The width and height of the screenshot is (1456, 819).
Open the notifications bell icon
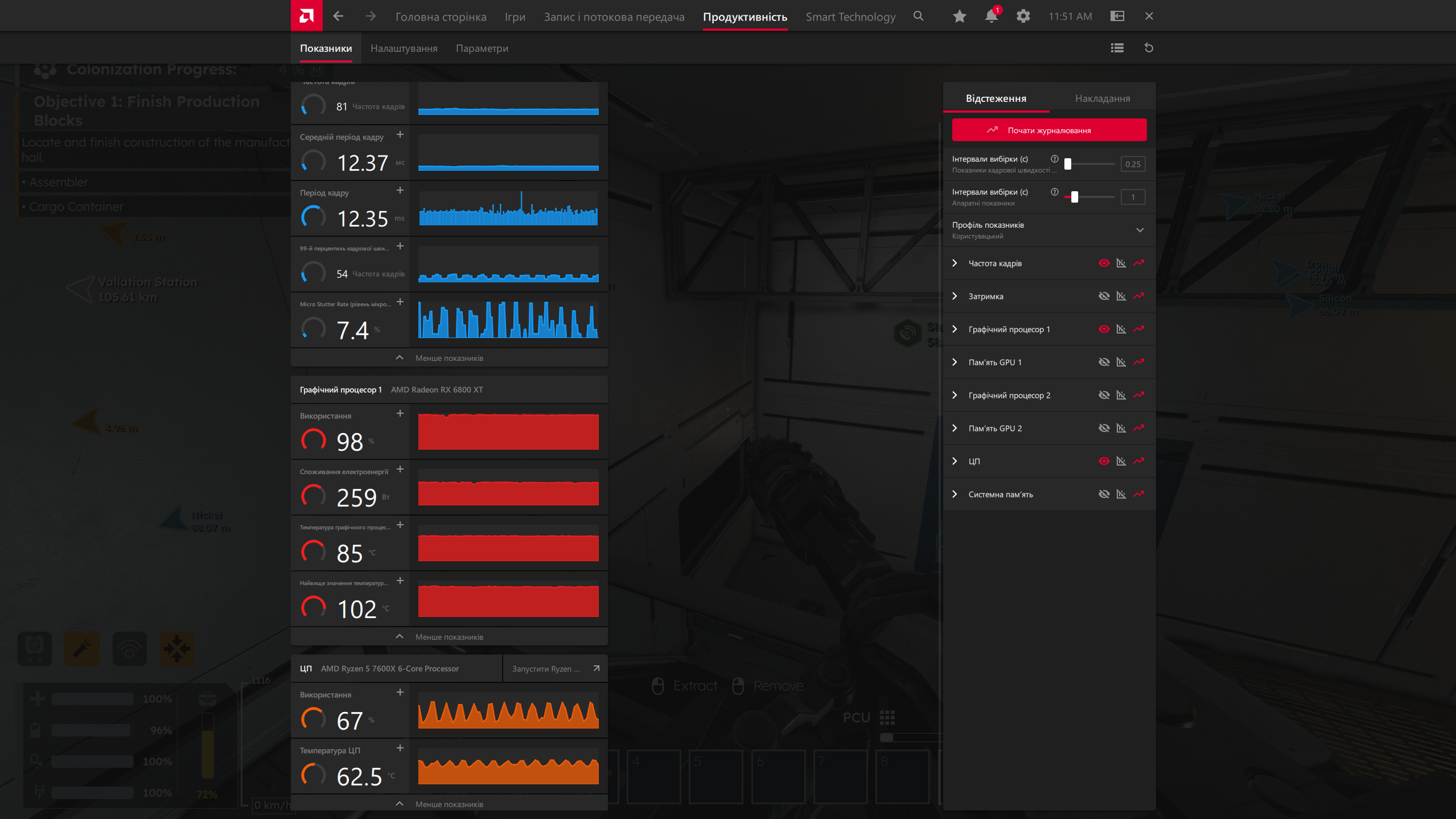tap(991, 16)
